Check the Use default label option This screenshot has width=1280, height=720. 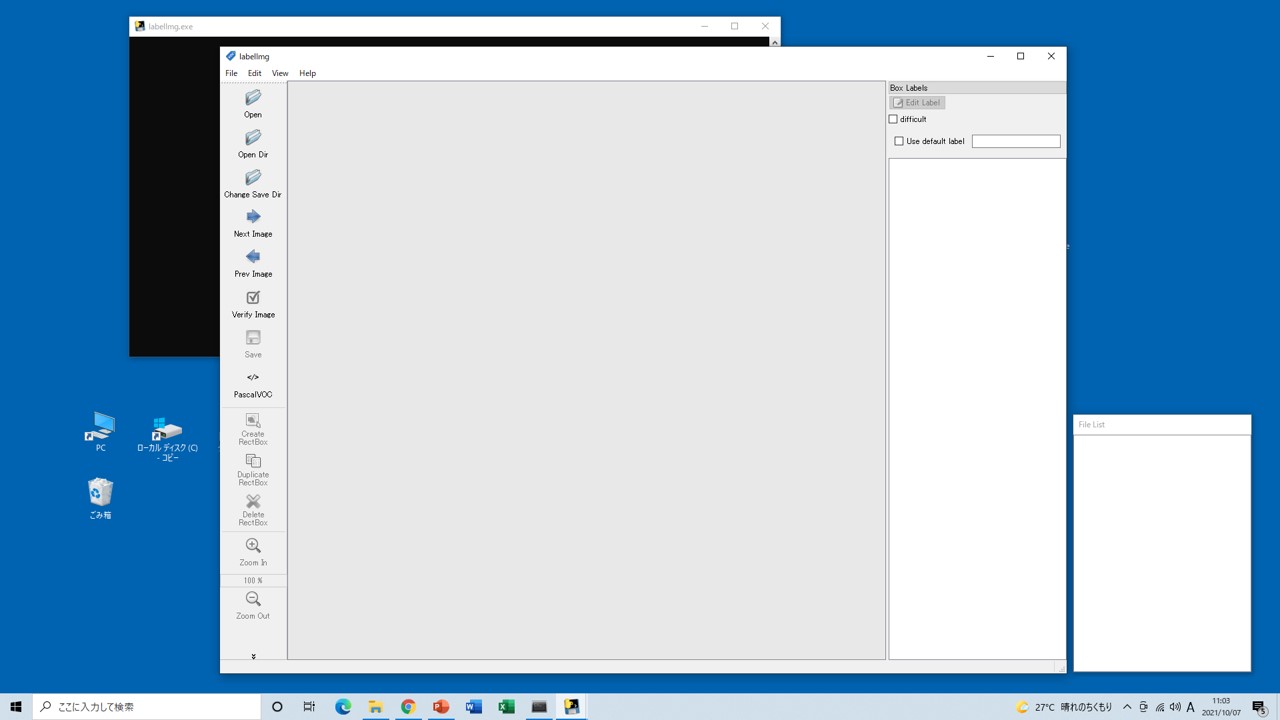tap(898, 141)
